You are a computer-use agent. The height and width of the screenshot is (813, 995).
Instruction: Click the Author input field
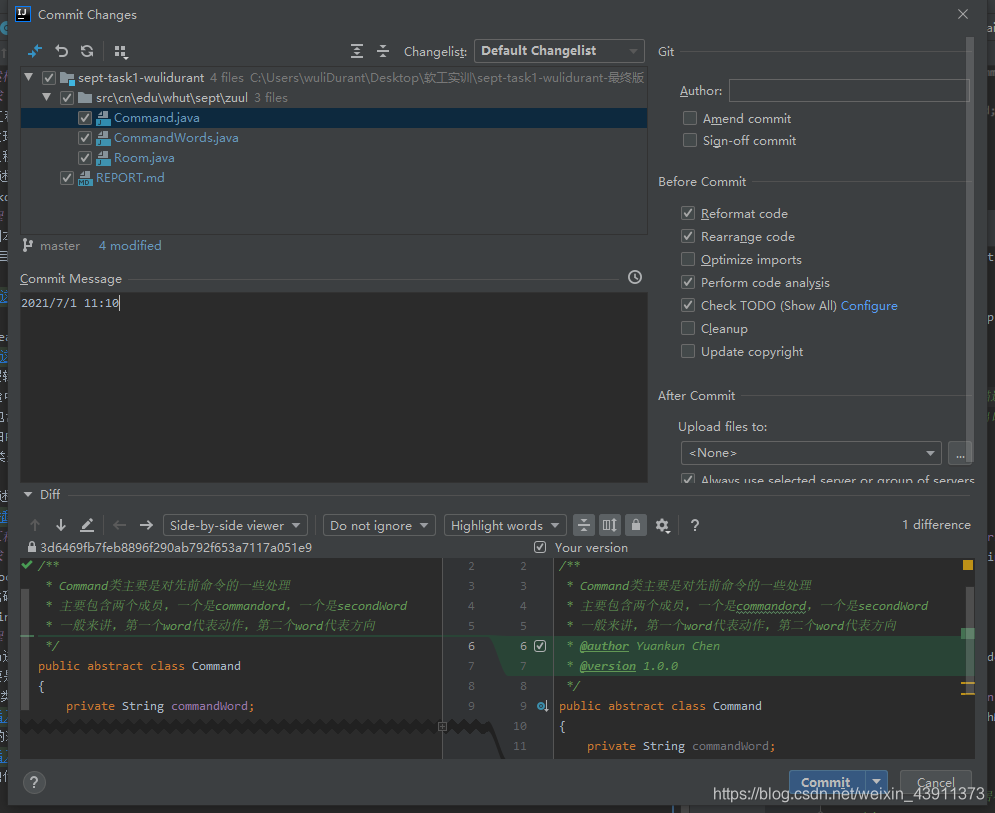point(849,91)
